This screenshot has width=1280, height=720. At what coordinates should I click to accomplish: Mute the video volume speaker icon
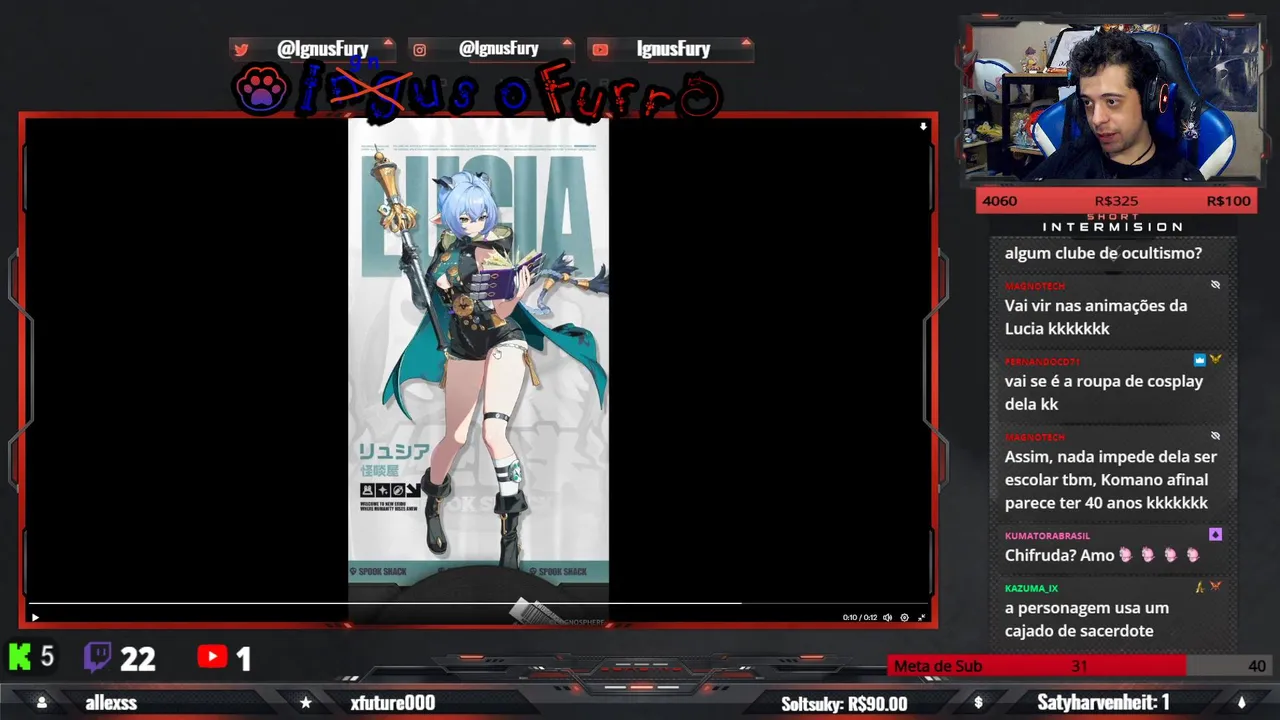(887, 618)
